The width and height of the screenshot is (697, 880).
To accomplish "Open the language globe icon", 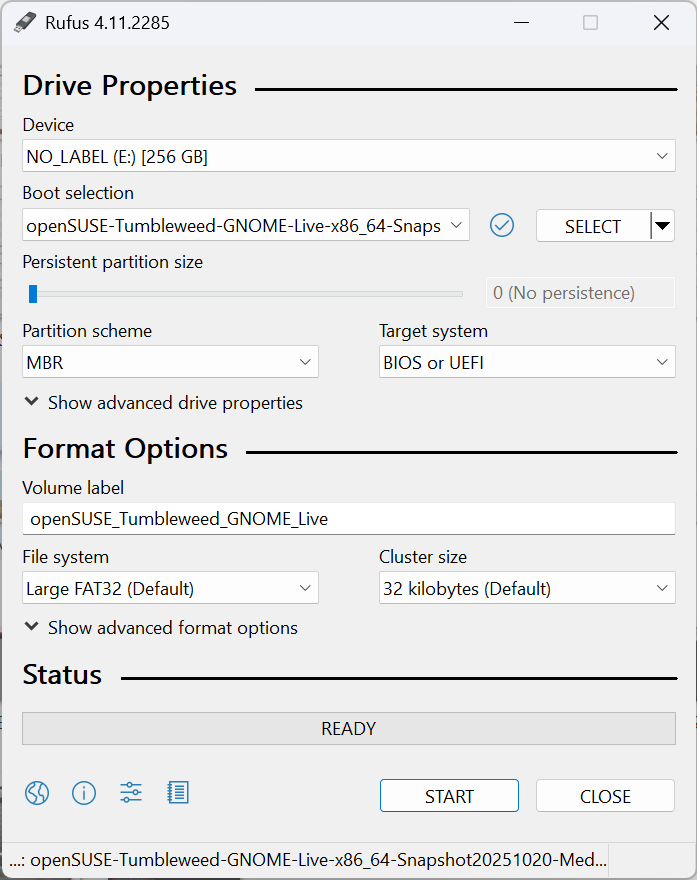I will [37, 794].
